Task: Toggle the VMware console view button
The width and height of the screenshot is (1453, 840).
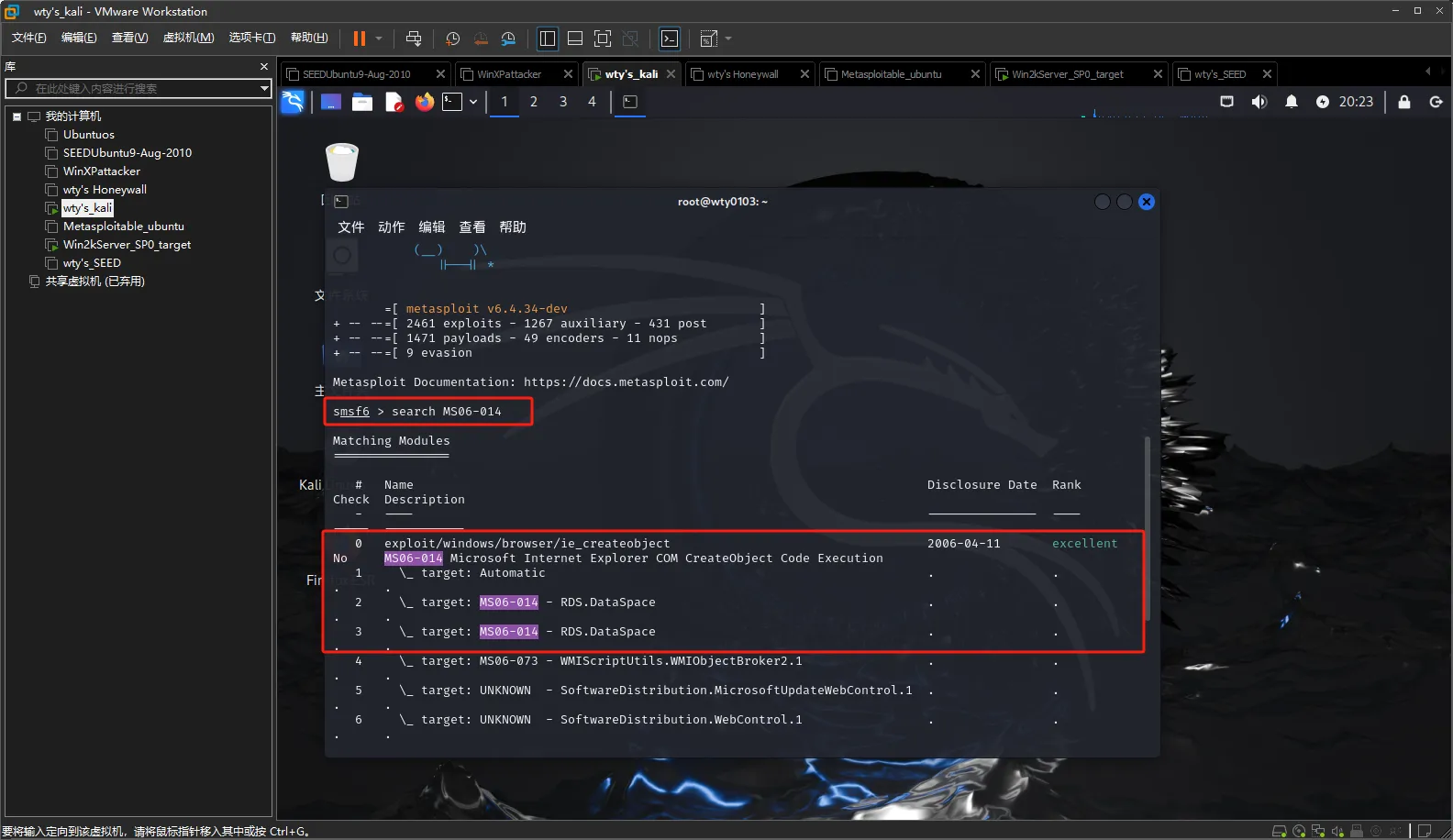Action: [x=671, y=39]
